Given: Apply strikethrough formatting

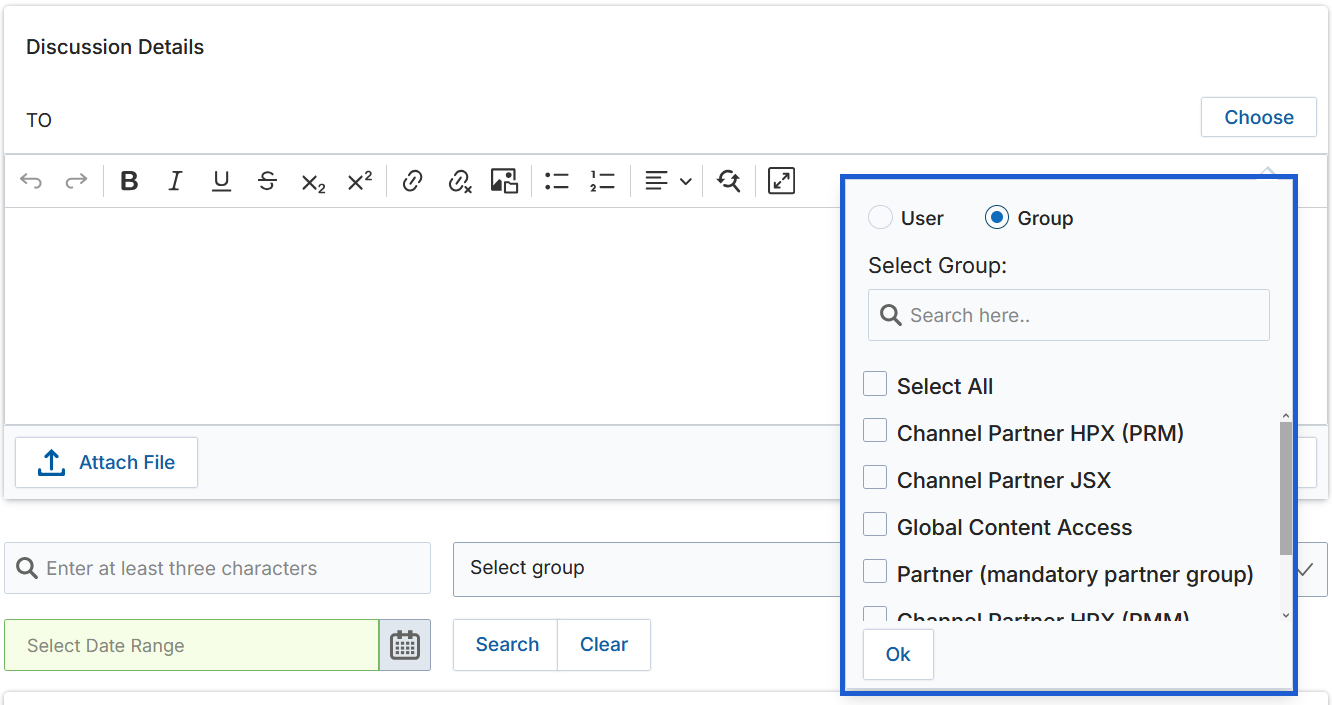Looking at the screenshot, I should (267, 181).
